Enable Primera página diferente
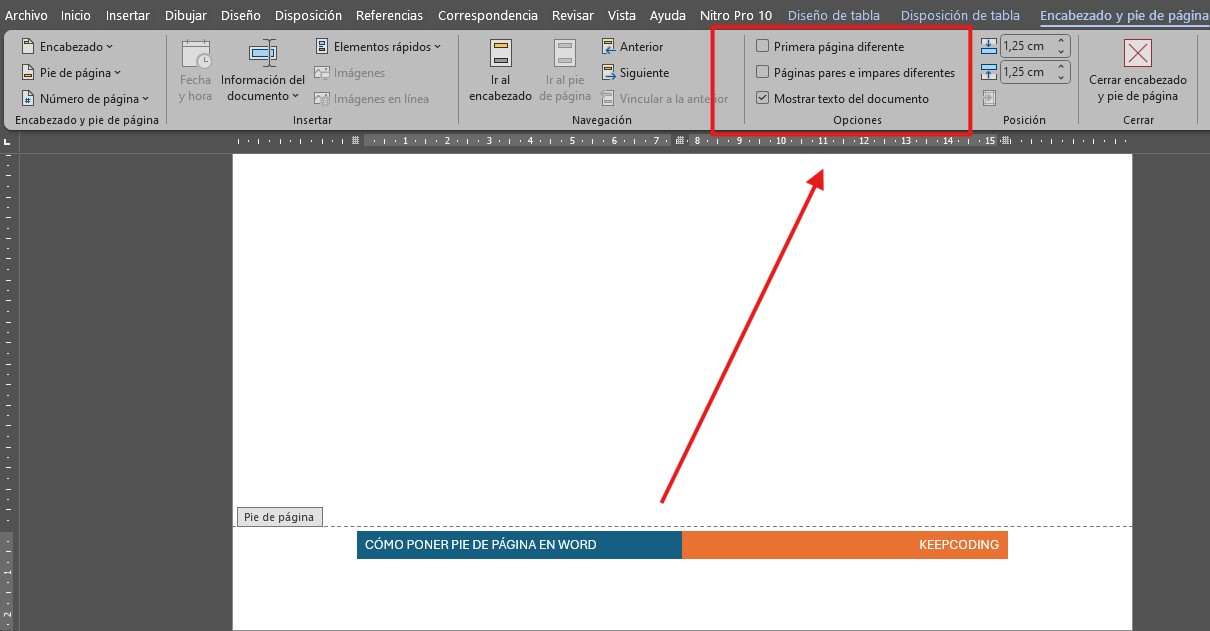 tap(830, 46)
